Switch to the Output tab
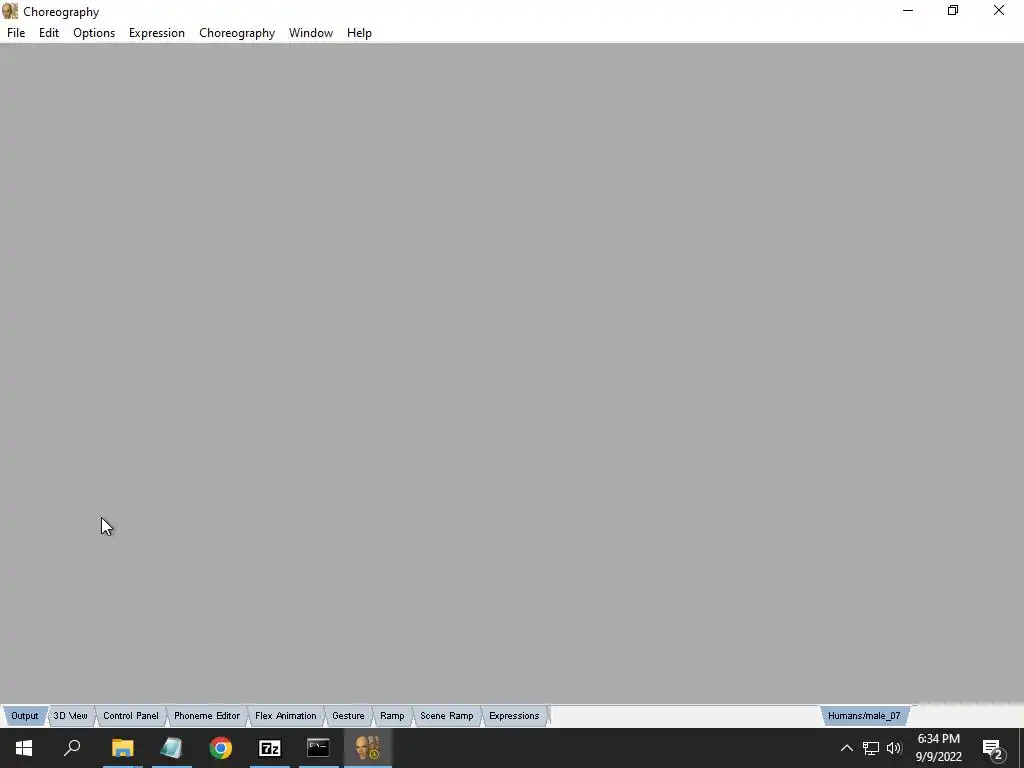This screenshot has height=768, width=1024. 25,716
